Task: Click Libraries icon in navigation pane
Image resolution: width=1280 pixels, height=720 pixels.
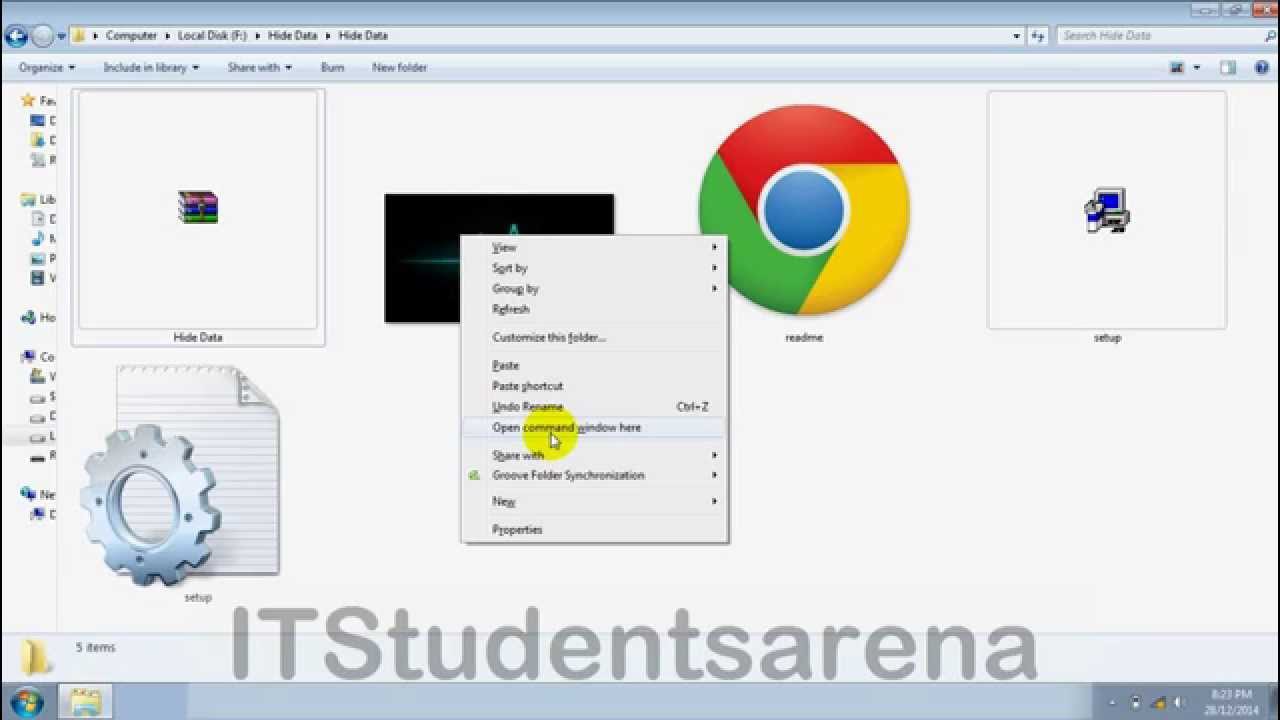Action: [x=28, y=200]
